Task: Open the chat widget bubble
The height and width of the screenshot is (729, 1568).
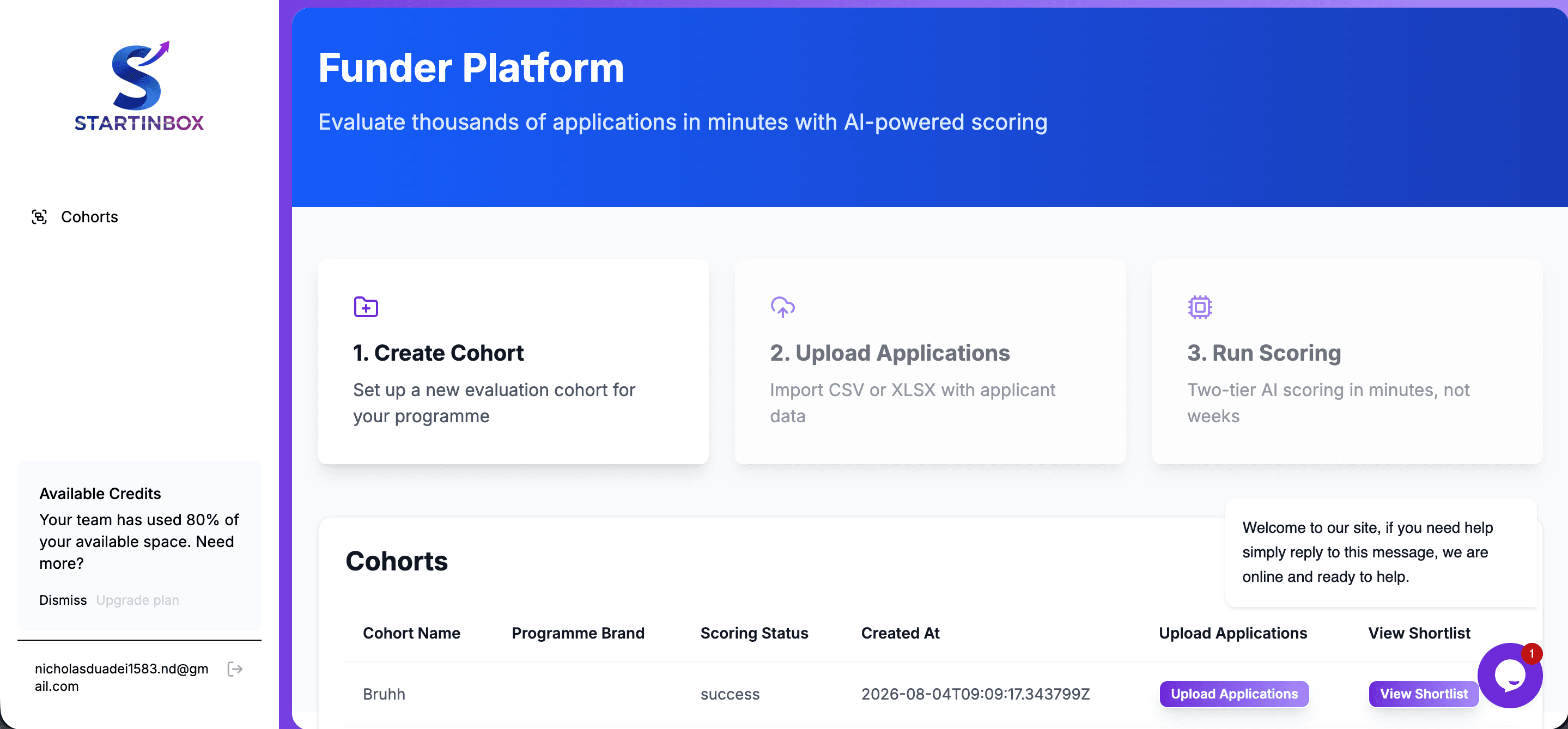Action: pyautogui.click(x=1510, y=676)
